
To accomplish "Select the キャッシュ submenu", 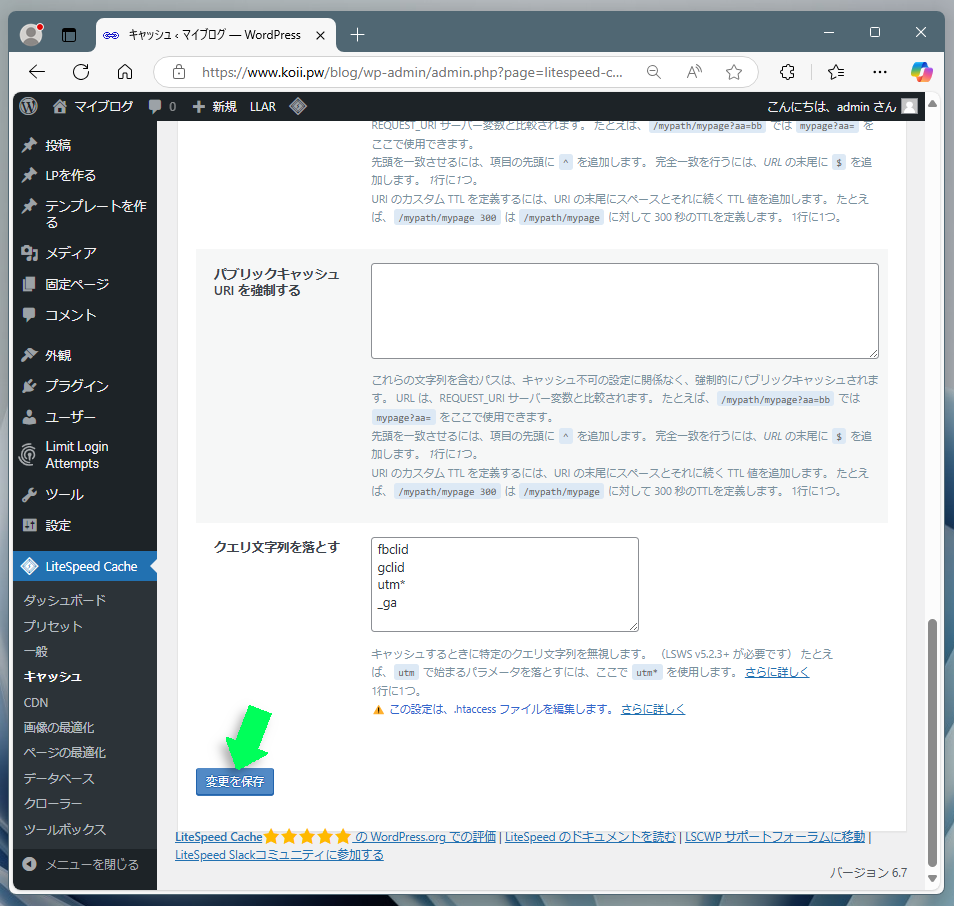I will pyautogui.click(x=52, y=677).
